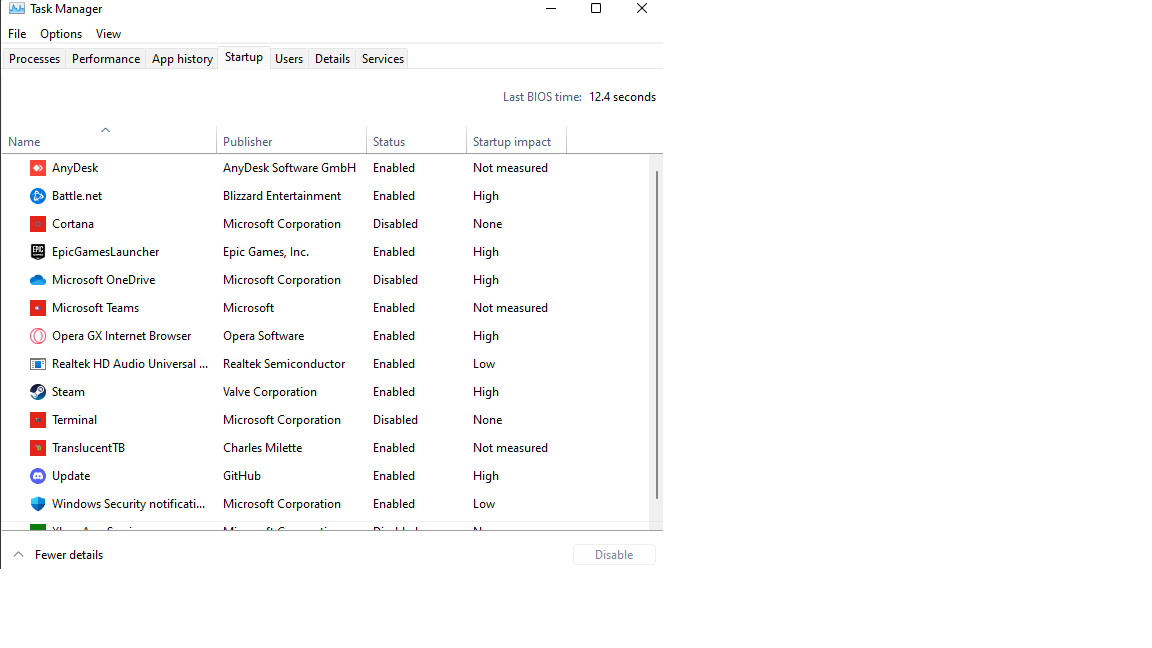Screen dimensions: 1152x648
Task: Select the Startup tab
Action: coord(244,57)
